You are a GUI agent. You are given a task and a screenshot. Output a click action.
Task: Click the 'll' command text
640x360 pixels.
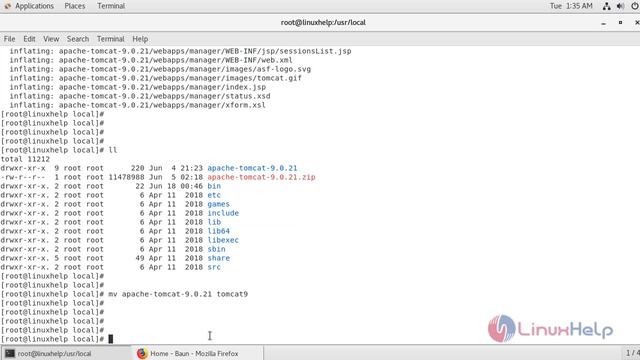[x=113, y=150]
